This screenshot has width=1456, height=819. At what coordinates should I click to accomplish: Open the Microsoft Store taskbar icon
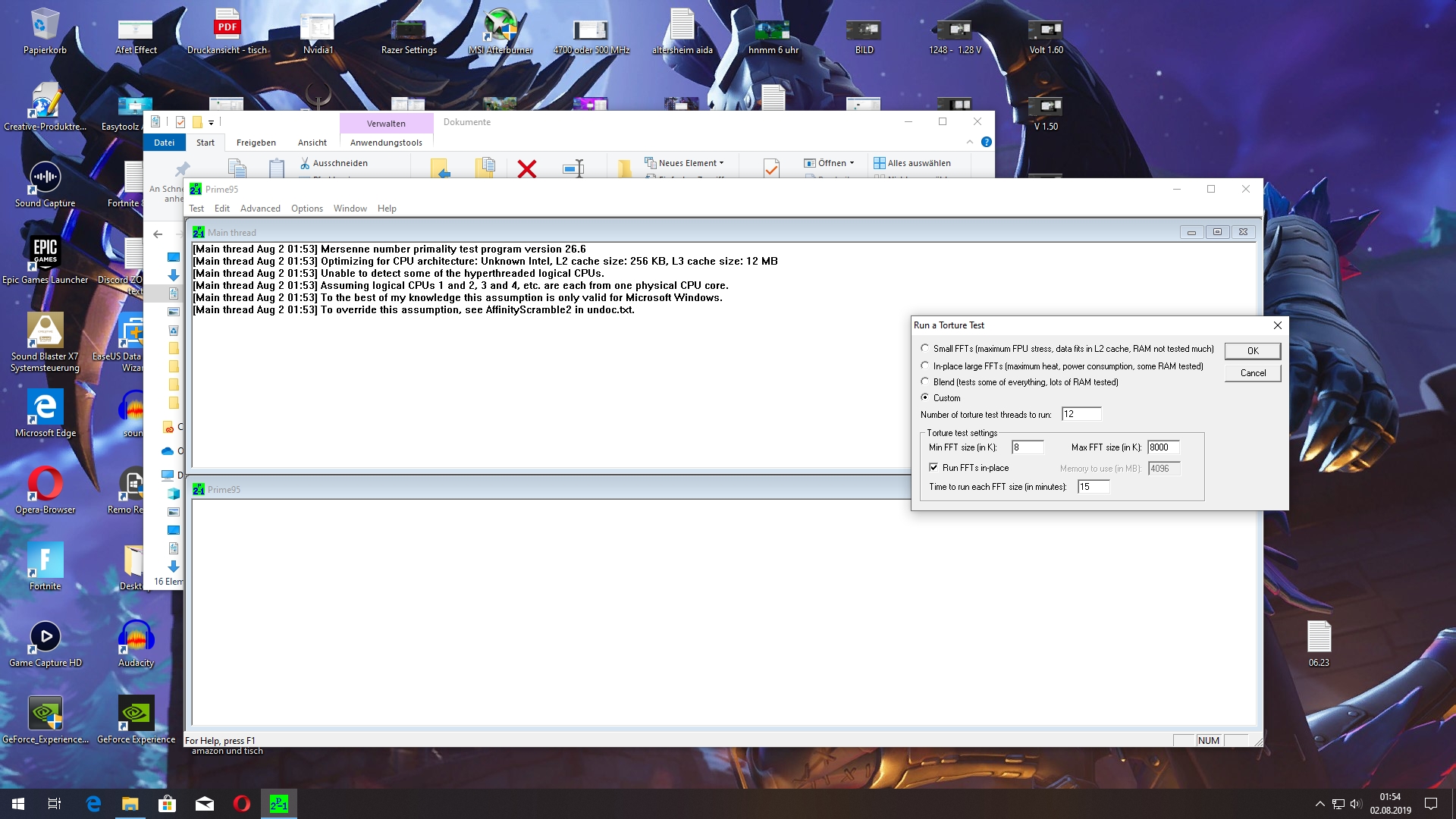click(x=167, y=804)
